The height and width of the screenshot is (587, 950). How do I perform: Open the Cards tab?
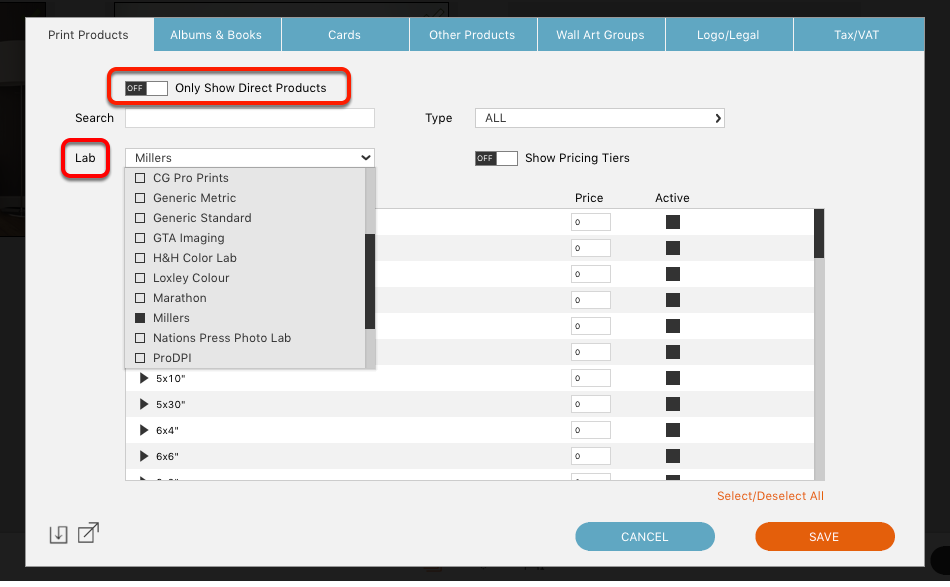(x=345, y=35)
